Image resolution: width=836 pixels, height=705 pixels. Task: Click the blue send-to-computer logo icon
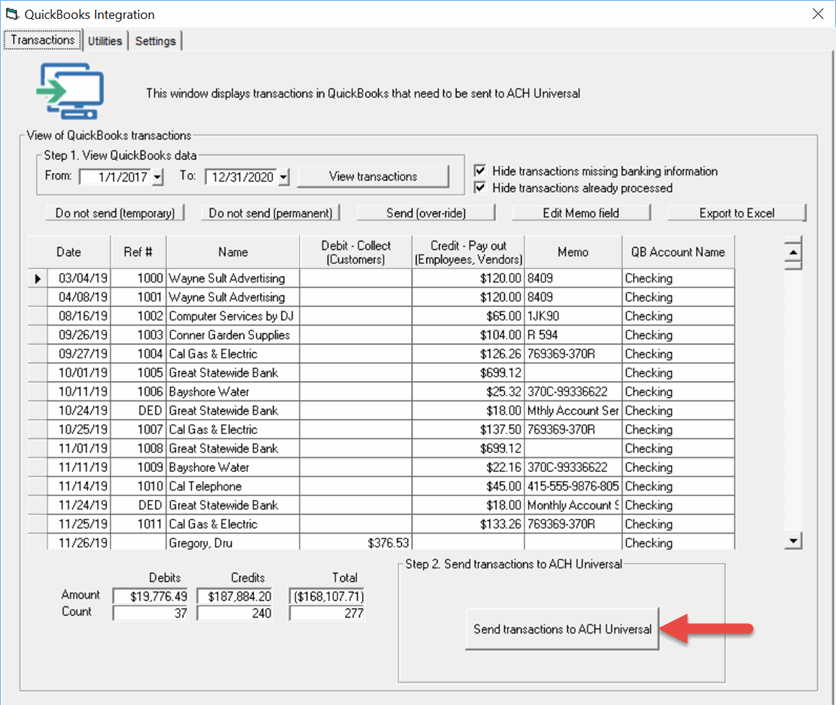tap(70, 90)
